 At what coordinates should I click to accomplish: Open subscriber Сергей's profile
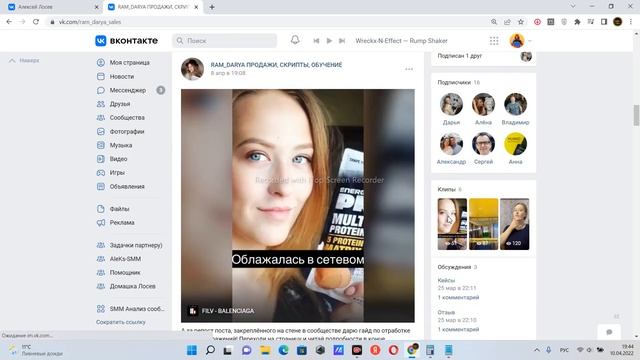tap(483, 144)
